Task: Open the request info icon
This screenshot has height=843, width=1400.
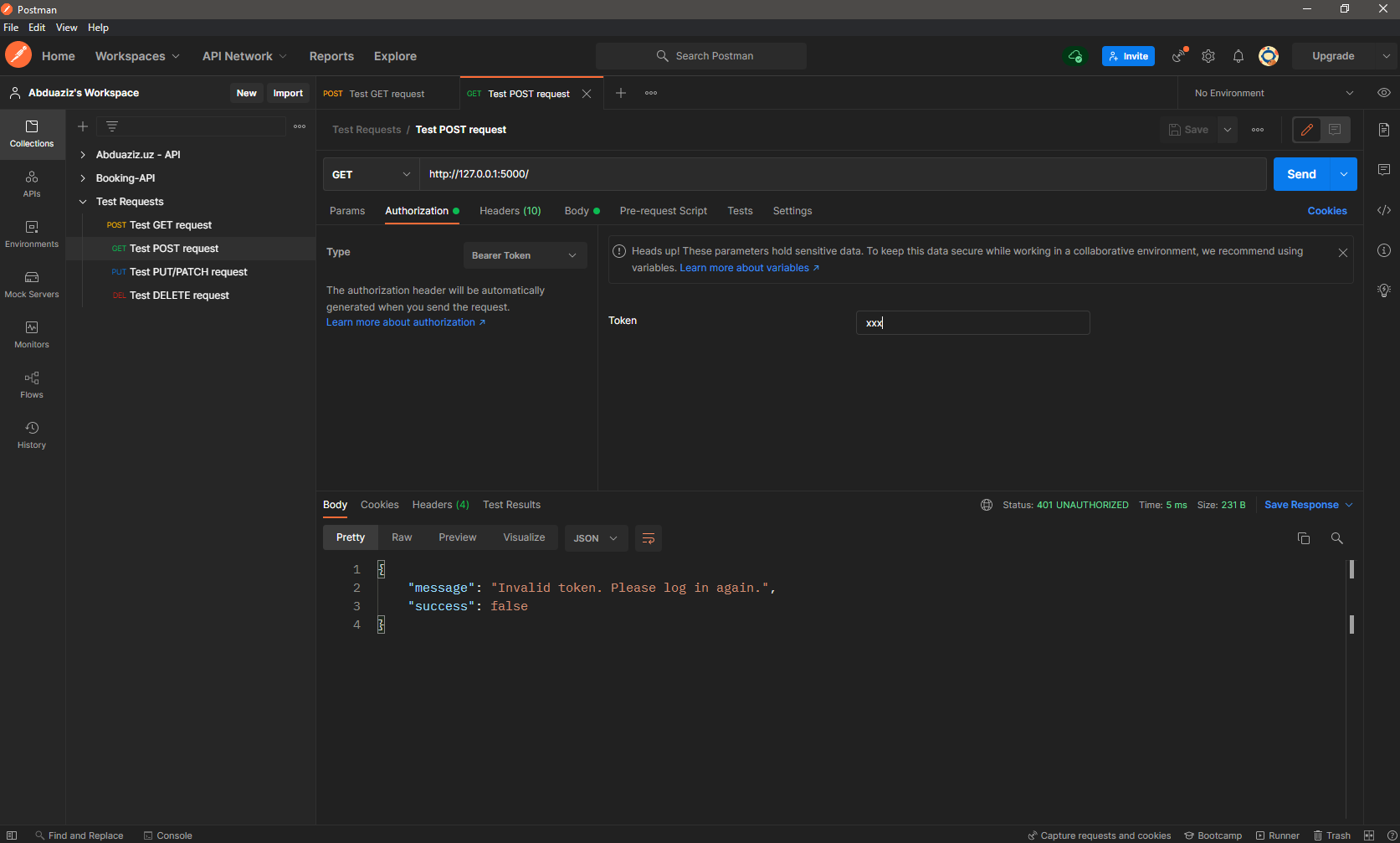Action: [1384, 250]
